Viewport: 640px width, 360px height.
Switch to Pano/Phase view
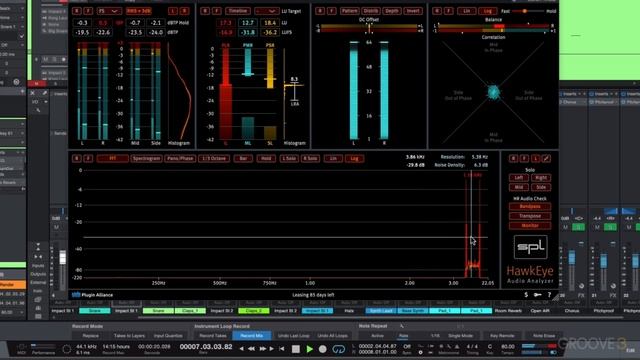(180, 158)
